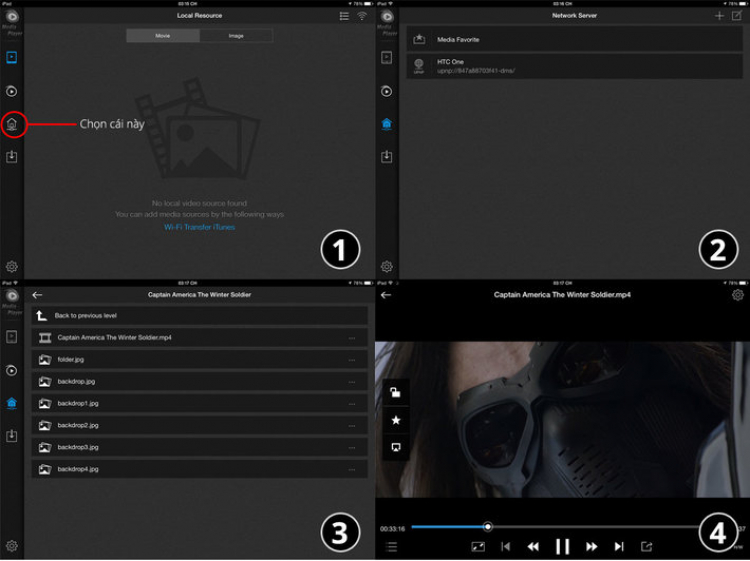750x561 pixels.
Task: Click the Wi-Fi Transfer link
Action: coord(186,227)
